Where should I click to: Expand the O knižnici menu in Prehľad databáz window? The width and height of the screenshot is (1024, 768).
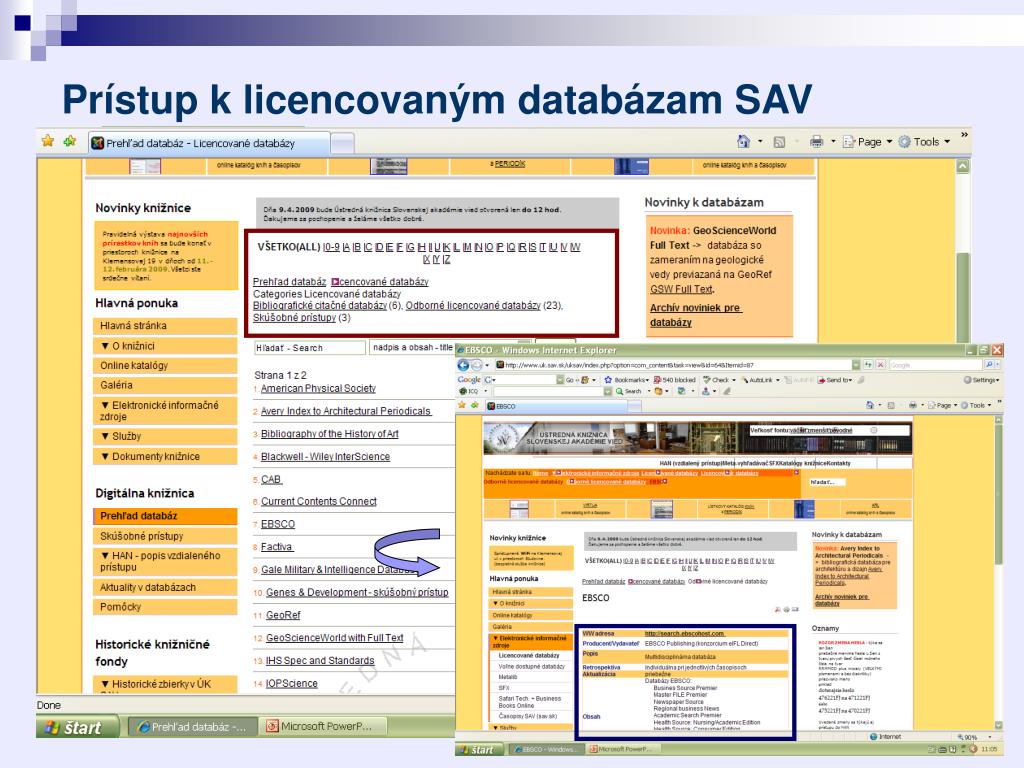click(165, 345)
